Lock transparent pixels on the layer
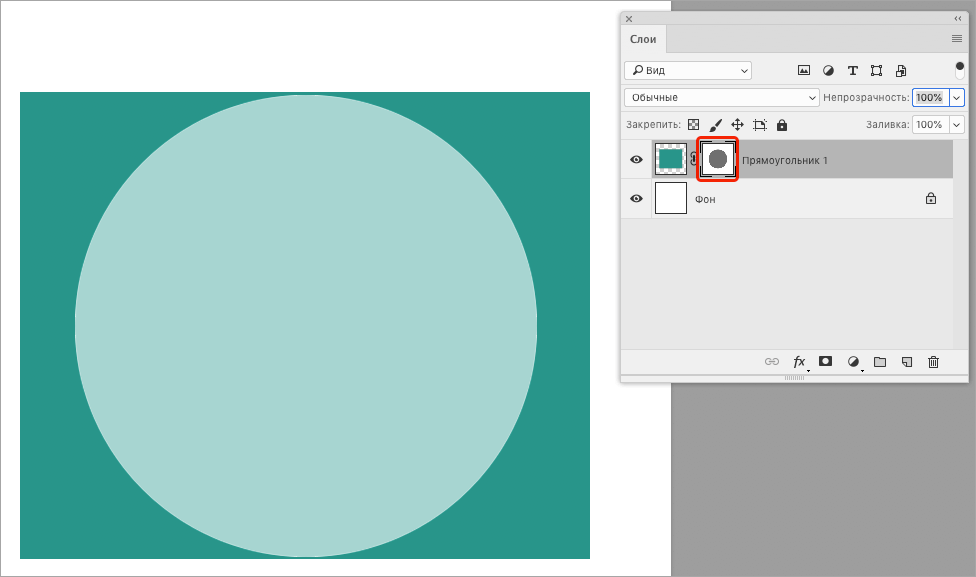 (693, 124)
